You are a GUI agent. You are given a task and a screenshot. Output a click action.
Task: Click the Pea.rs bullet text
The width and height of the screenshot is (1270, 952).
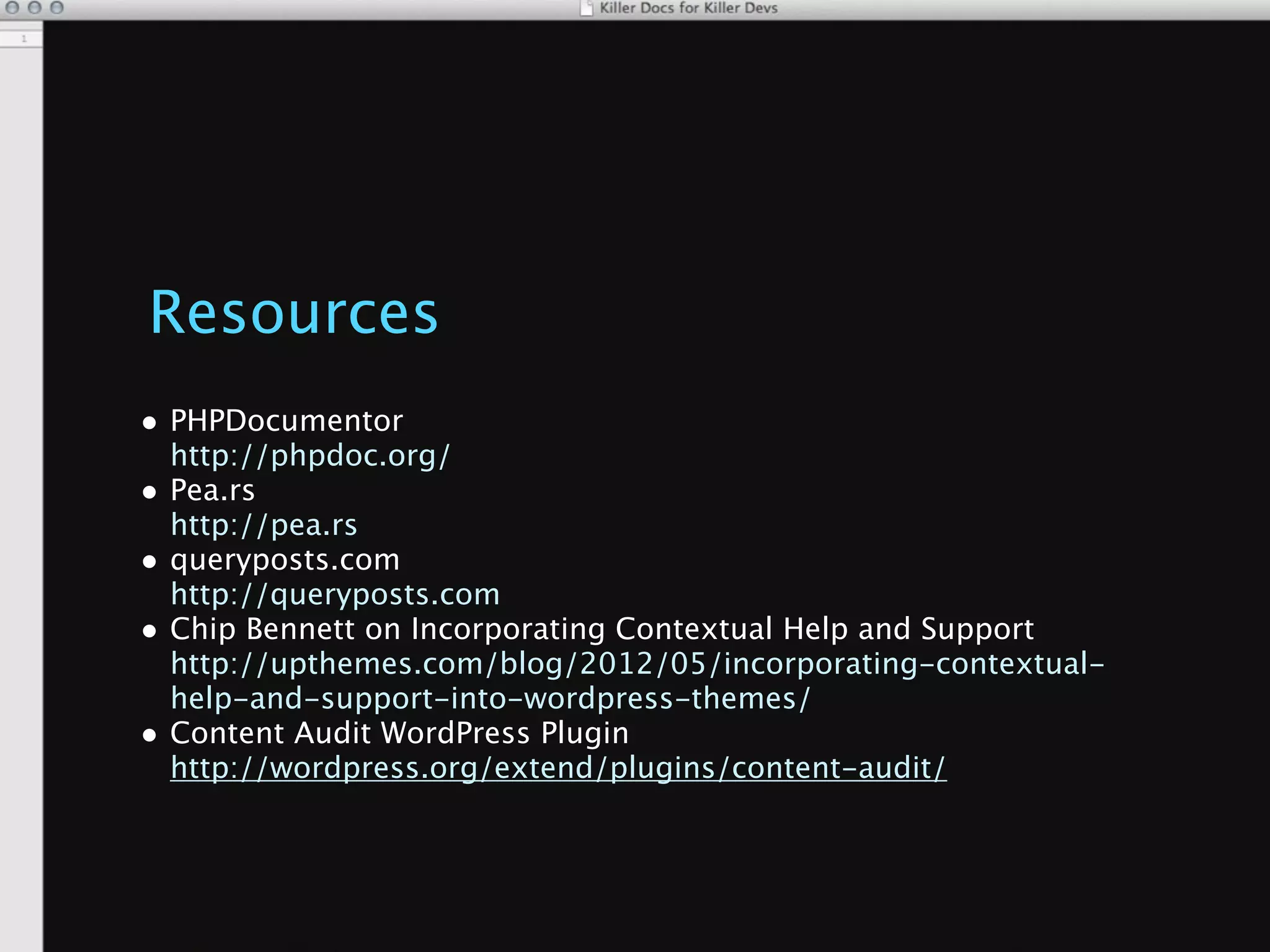(x=213, y=490)
